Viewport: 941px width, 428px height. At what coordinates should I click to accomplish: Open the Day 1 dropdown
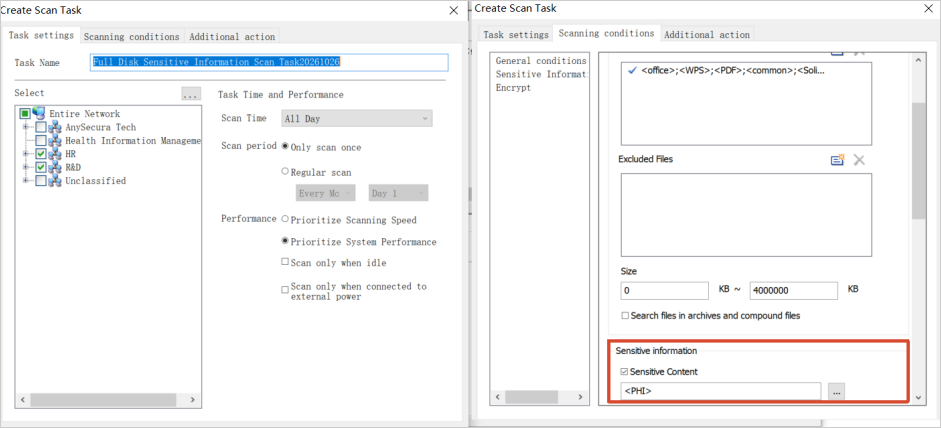pos(398,193)
